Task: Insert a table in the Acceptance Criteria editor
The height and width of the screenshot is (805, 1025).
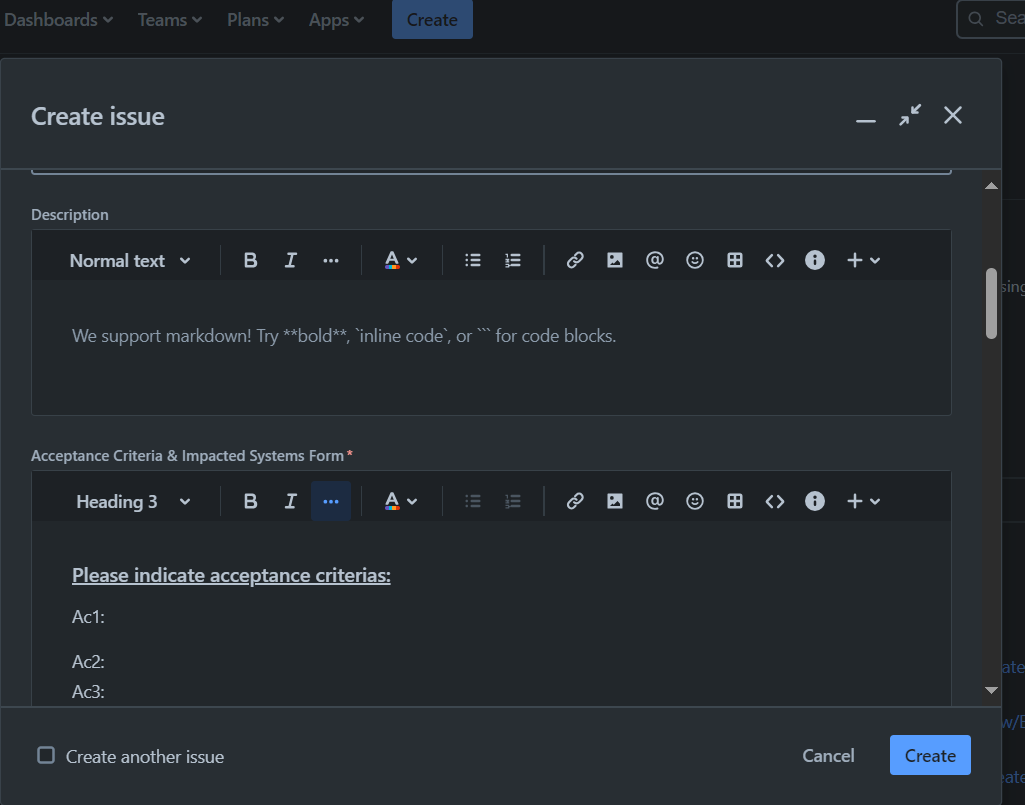Action: (735, 501)
